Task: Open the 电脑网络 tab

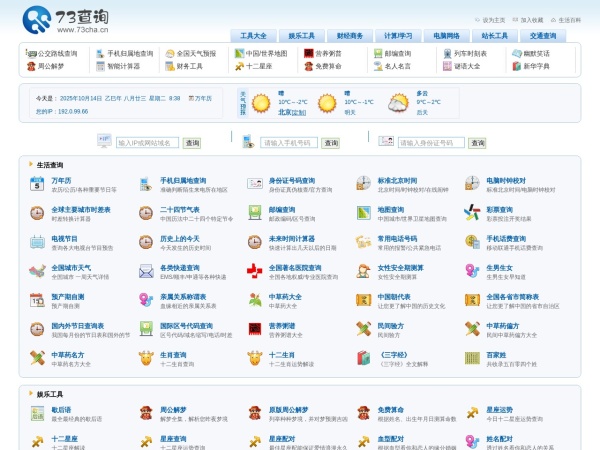Action: 446,36
